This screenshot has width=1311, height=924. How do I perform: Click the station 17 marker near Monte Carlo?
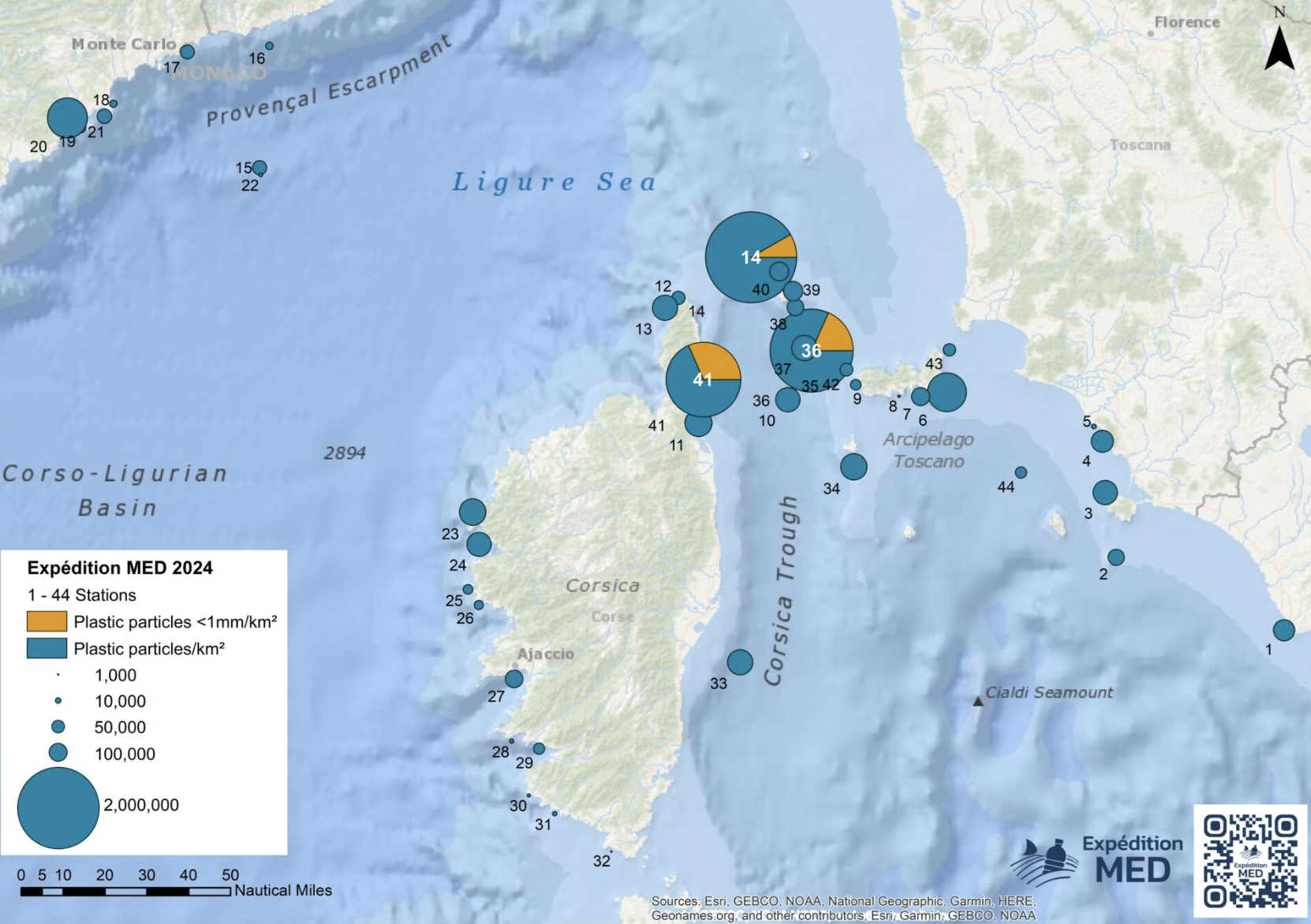click(x=187, y=52)
